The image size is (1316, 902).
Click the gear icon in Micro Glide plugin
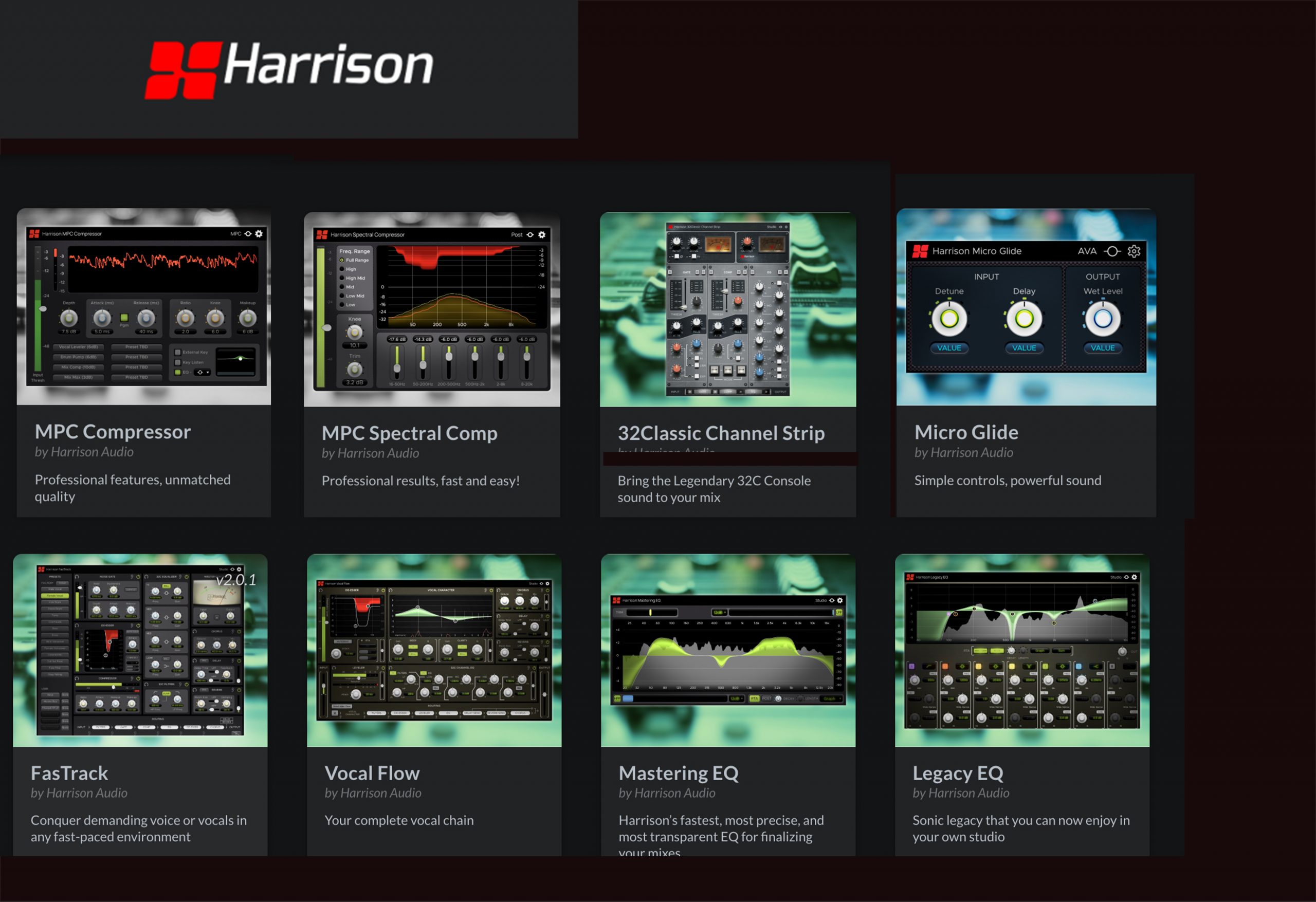tap(1134, 251)
